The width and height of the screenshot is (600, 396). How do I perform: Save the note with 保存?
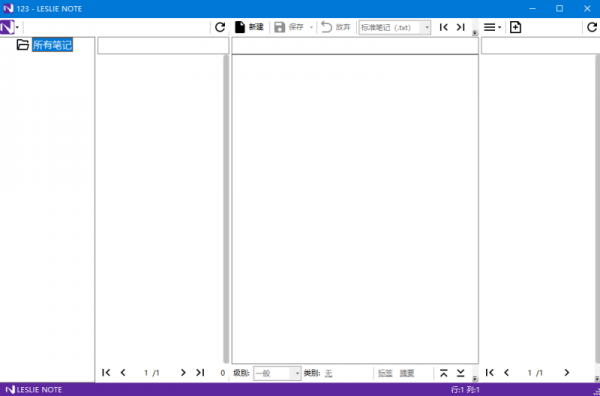click(x=289, y=27)
